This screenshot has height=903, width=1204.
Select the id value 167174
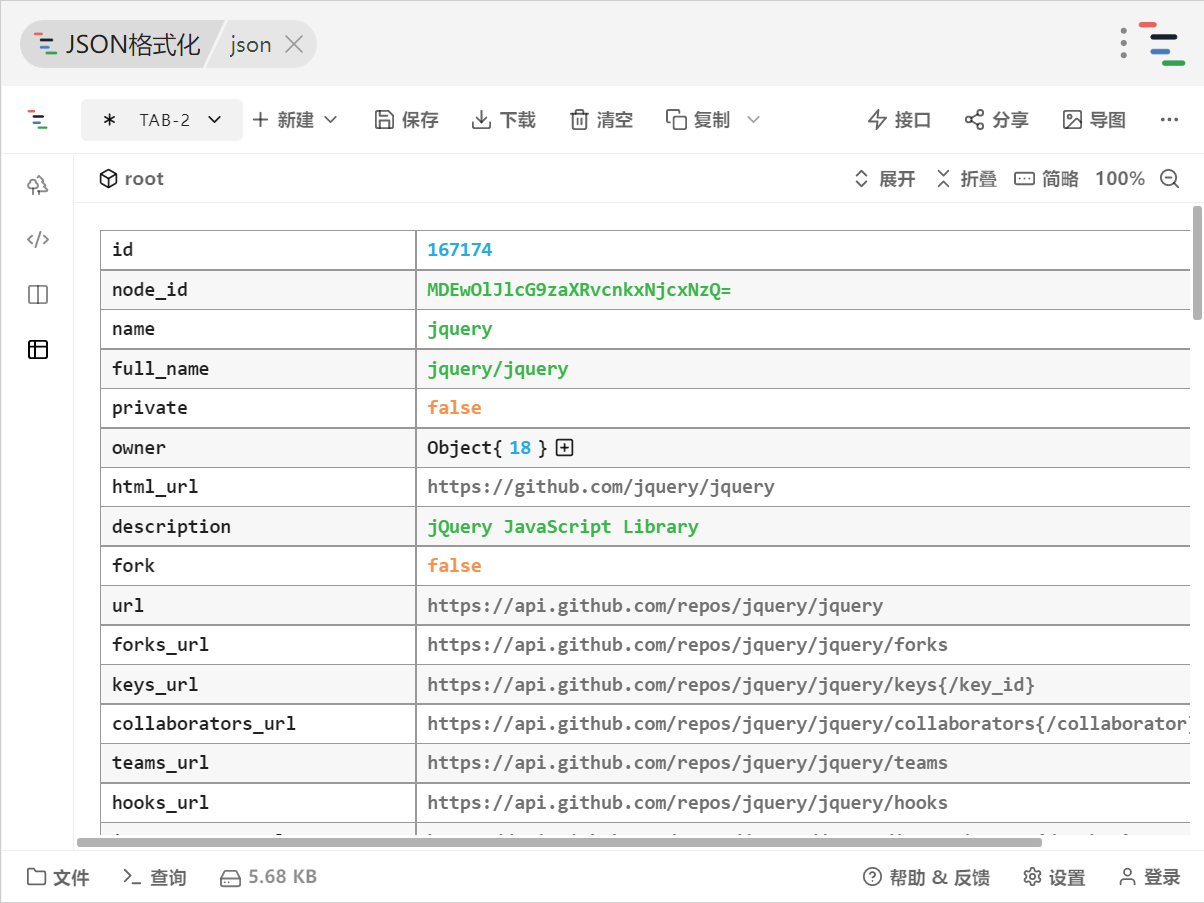460,250
